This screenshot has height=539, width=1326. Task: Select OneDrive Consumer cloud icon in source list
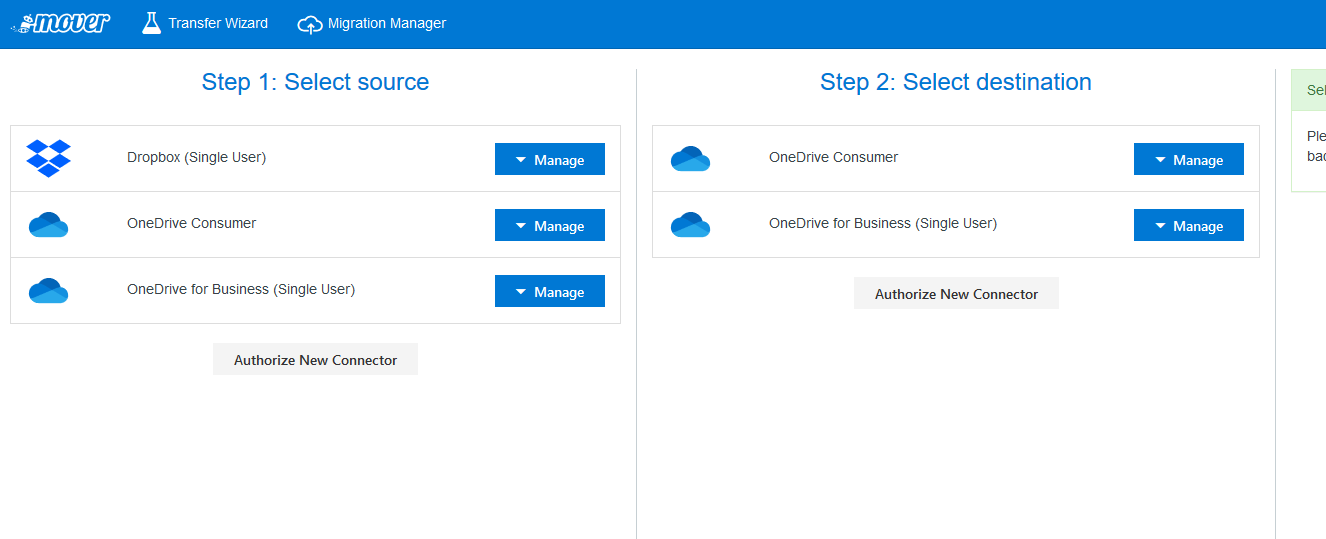click(x=49, y=224)
